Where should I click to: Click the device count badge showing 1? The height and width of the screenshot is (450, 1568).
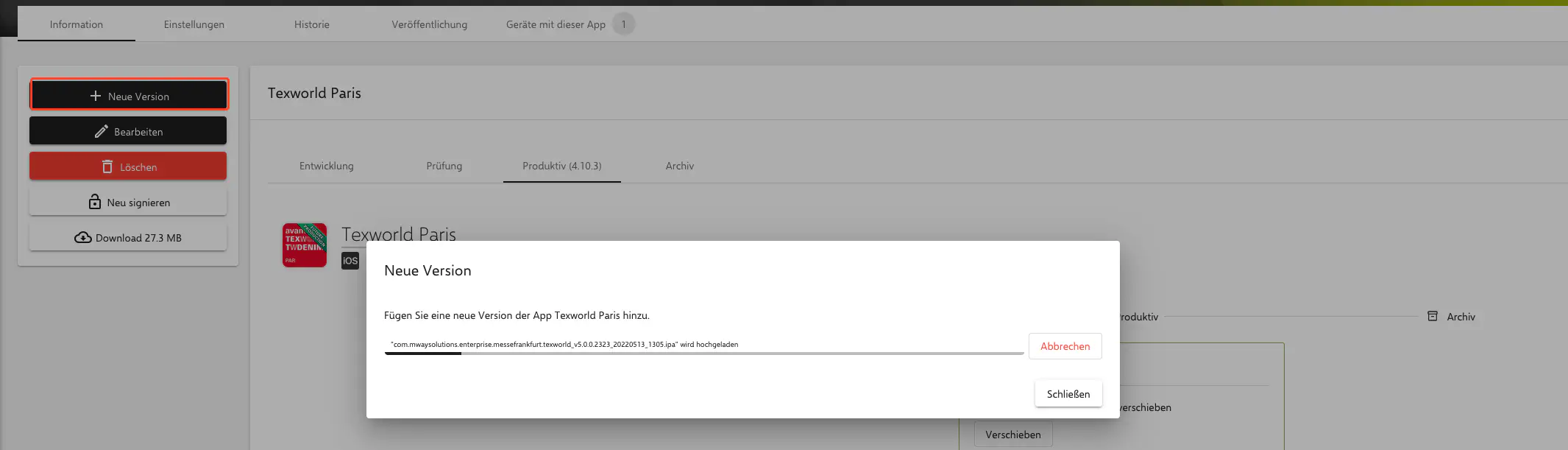tap(623, 24)
